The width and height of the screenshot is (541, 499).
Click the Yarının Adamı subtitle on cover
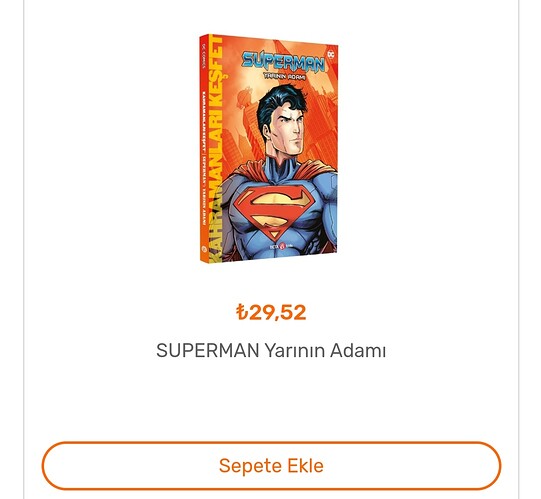click(x=285, y=77)
